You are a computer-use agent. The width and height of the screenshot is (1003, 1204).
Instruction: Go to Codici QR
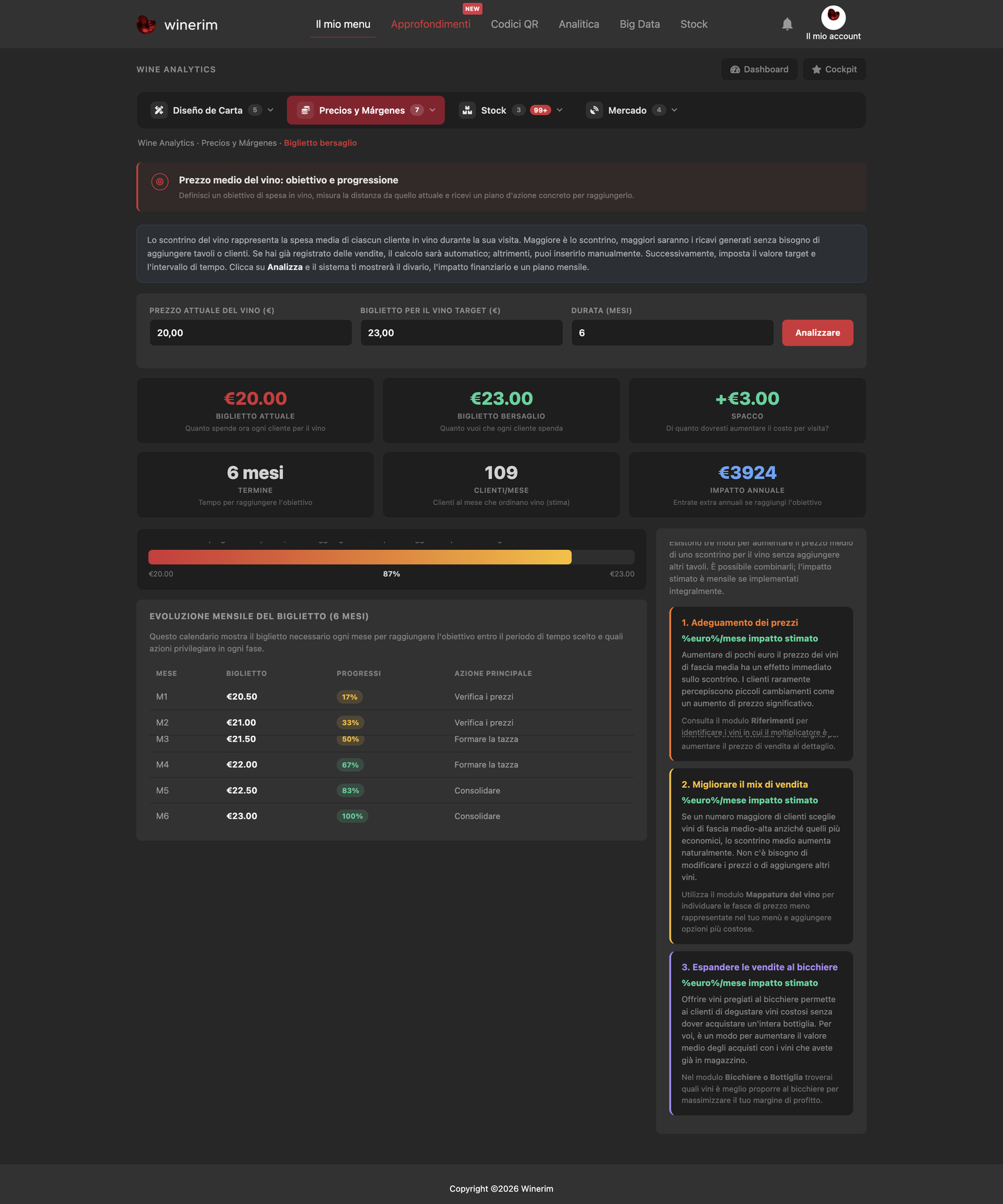pyautogui.click(x=514, y=24)
